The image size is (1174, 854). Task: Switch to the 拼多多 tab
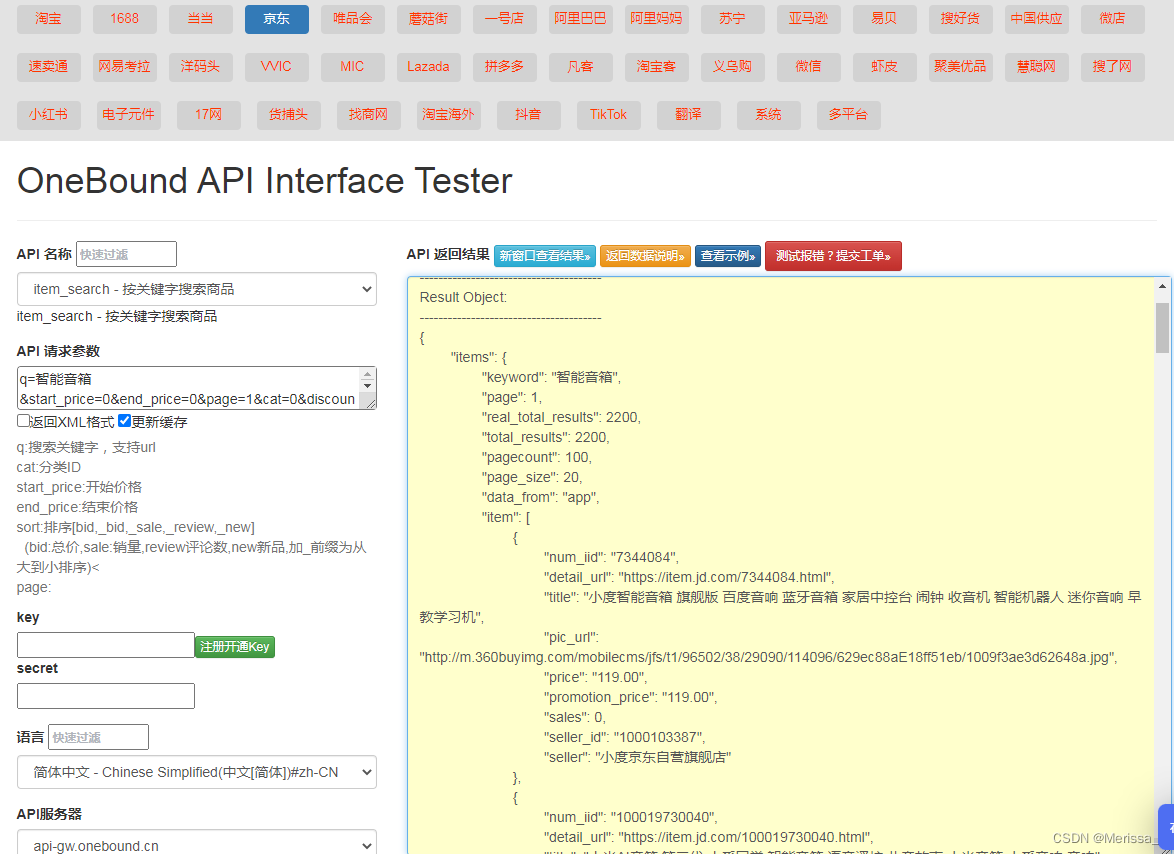(x=505, y=67)
